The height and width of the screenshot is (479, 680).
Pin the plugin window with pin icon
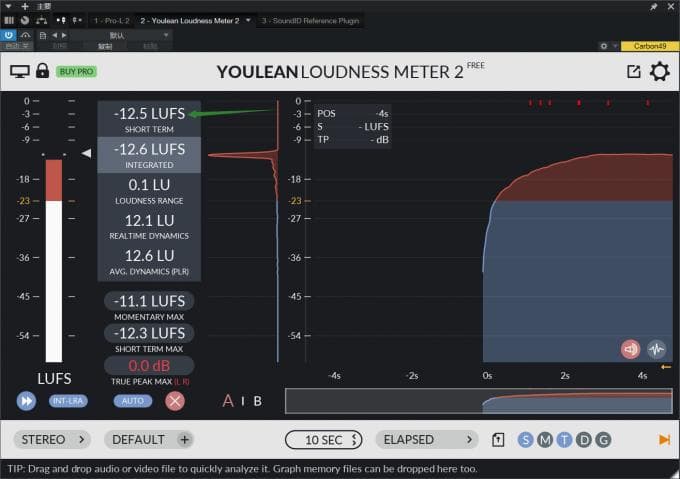point(653,7)
